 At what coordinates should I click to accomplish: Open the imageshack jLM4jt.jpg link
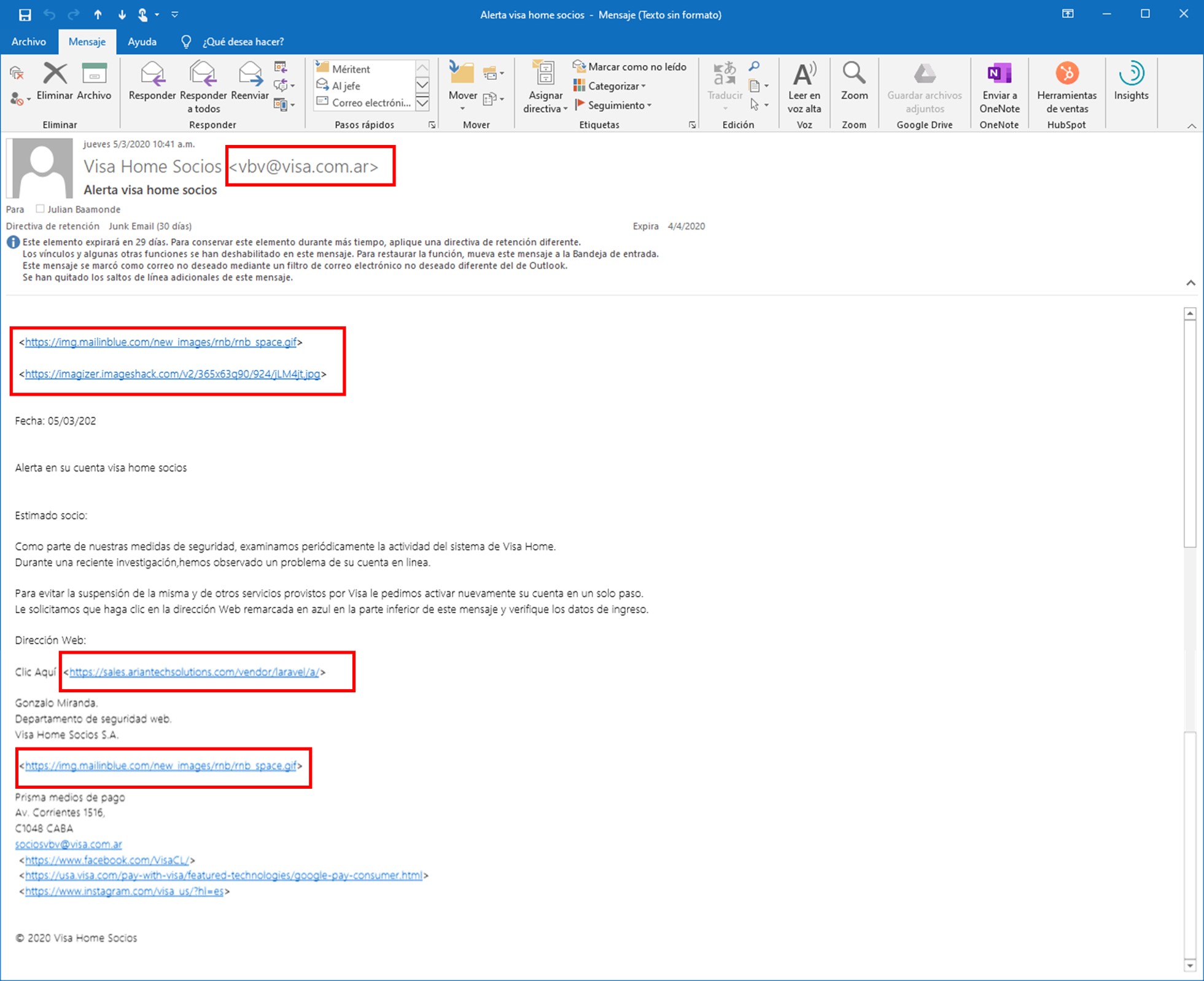(173, 373)
